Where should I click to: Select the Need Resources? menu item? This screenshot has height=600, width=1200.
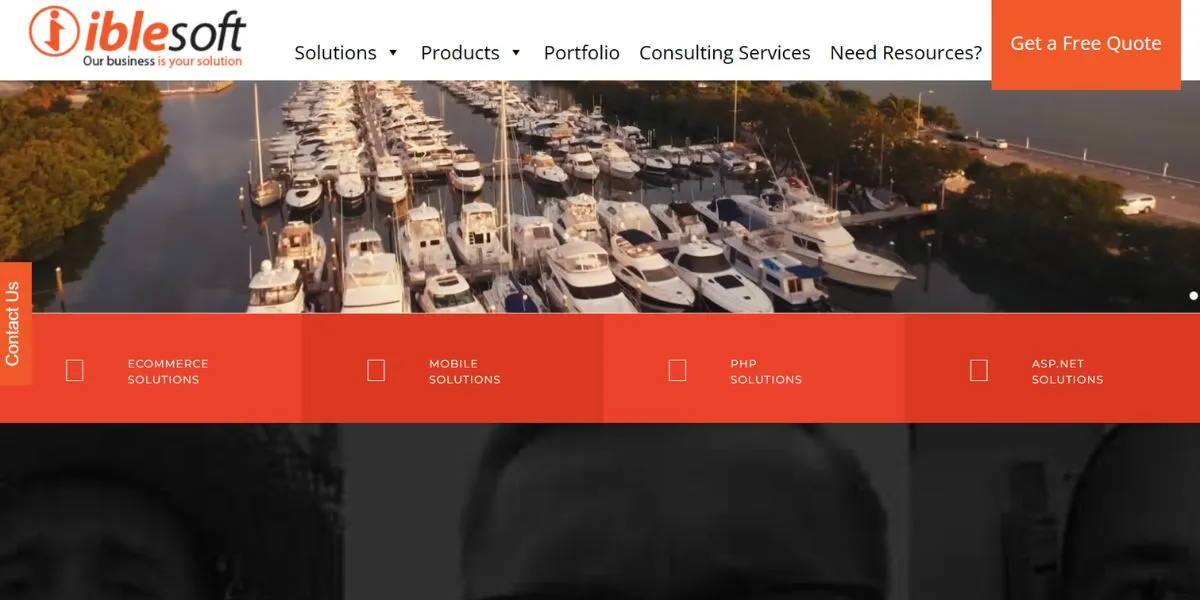906,53
